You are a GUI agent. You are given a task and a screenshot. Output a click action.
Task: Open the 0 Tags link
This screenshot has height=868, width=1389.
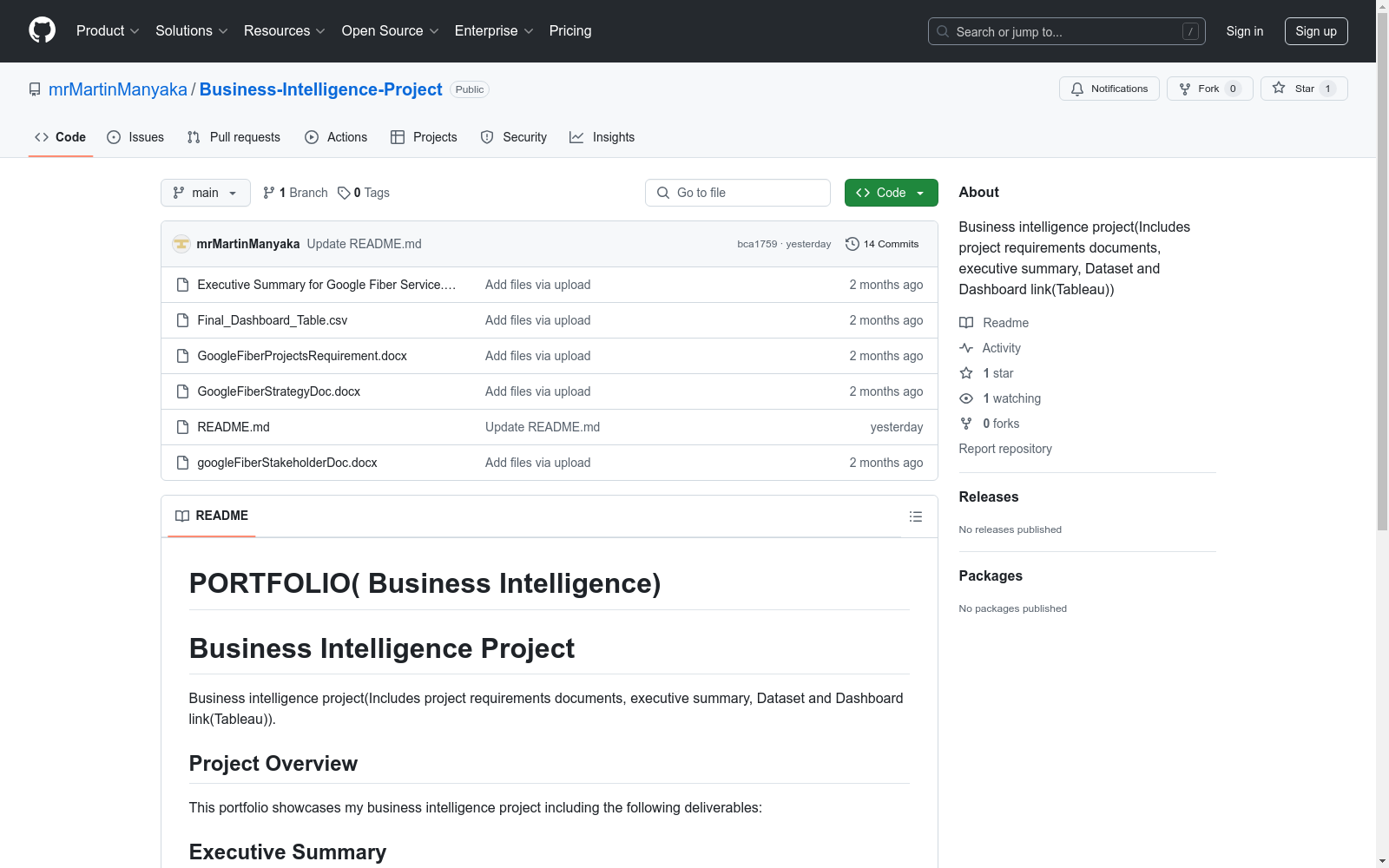pyautogui.click(x=364, y=193)
